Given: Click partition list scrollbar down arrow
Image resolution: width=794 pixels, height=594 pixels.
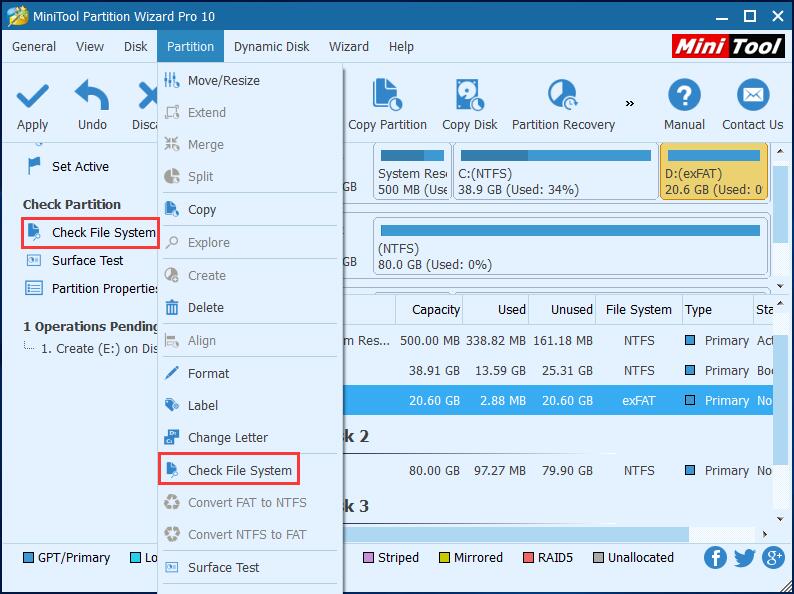Looking at the screenshot, I should click(x=780, y=519).
